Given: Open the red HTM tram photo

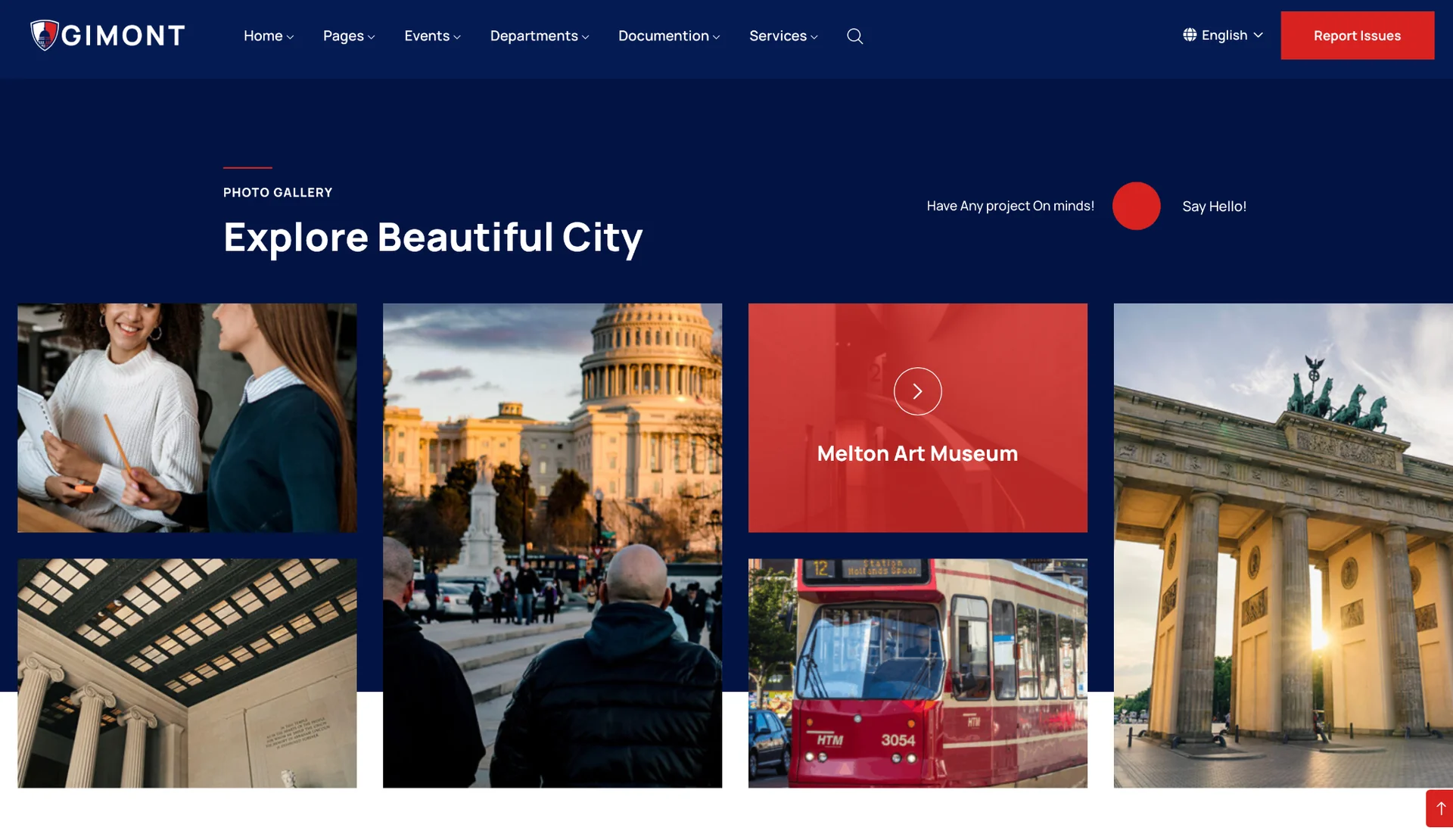Looking at the screenshot, I should [x=917, y=674].
